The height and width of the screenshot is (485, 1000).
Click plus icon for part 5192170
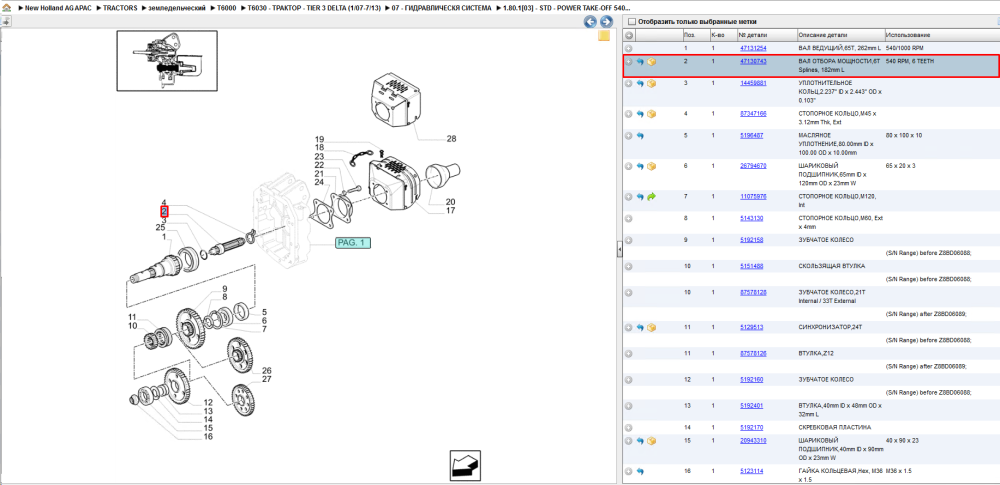tap(629, 427)
